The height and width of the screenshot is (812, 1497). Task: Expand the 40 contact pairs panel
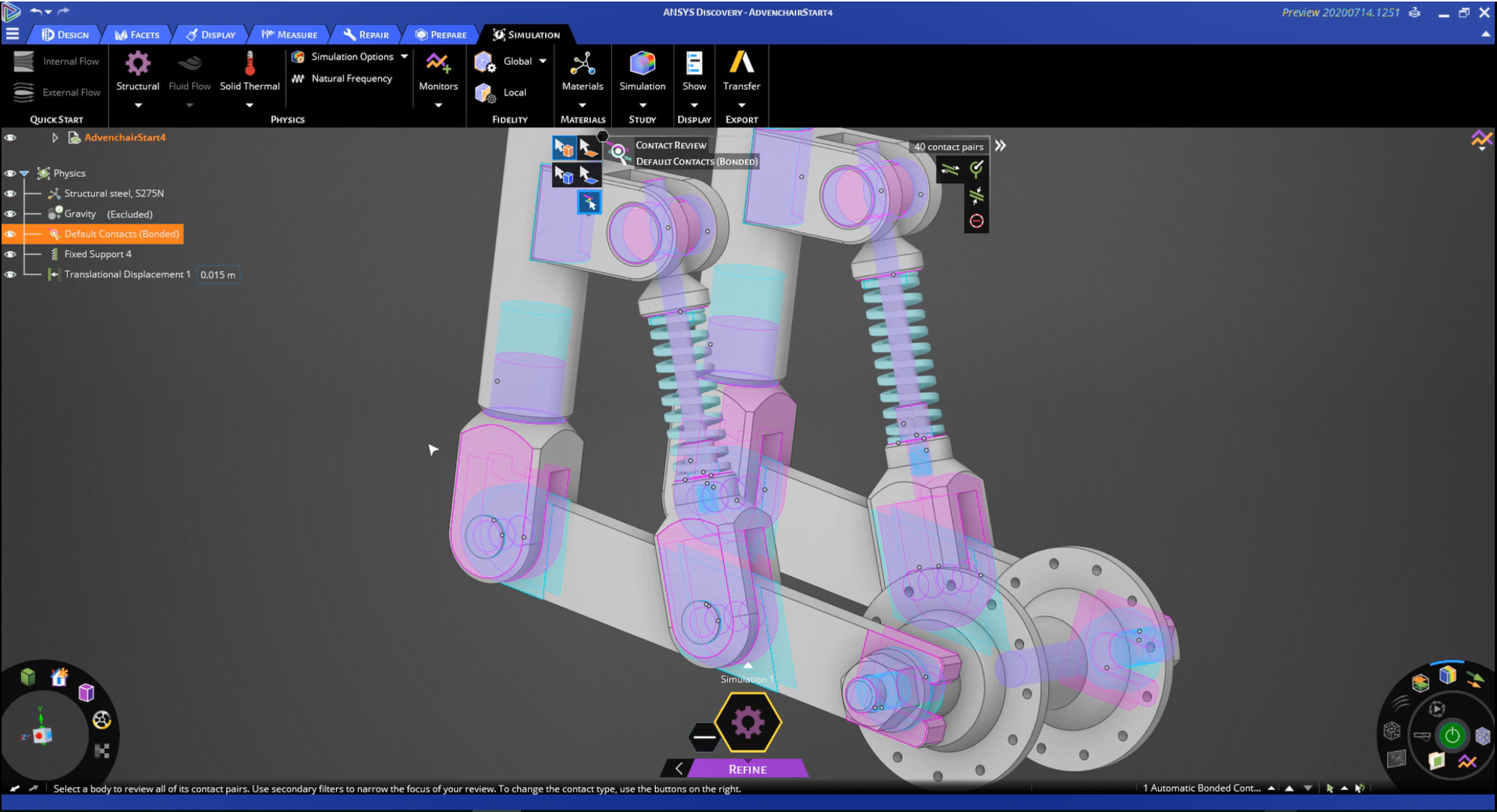point(1000,146)
